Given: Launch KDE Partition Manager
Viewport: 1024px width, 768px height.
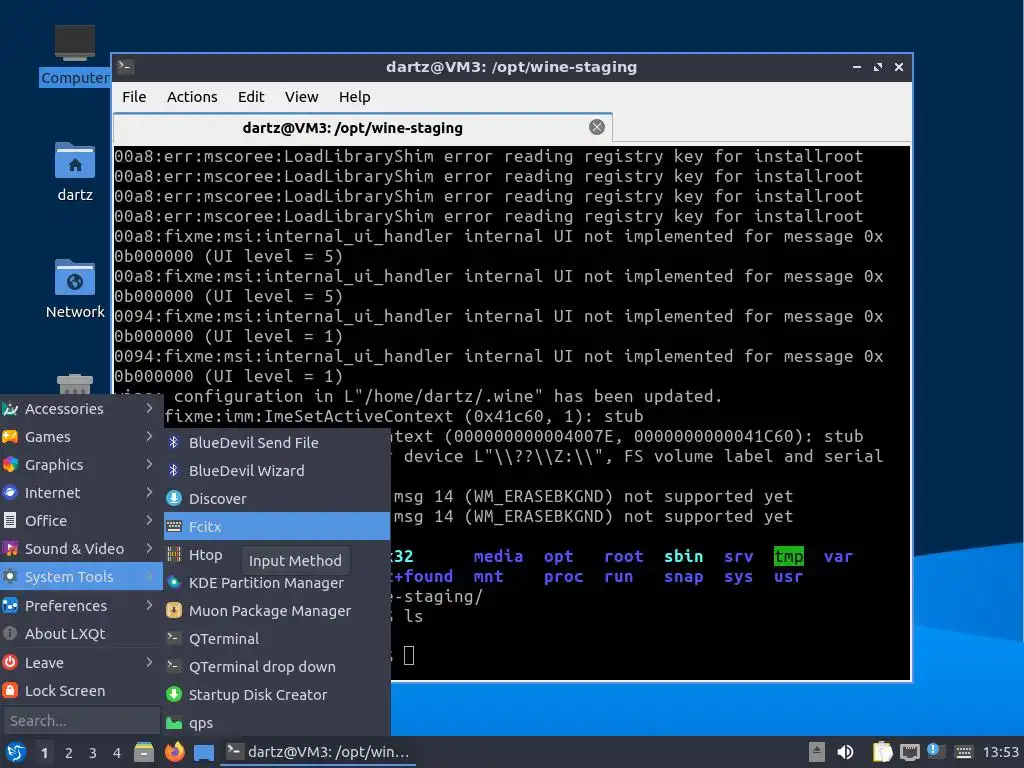Looking at the screenshot, I should point(277,583).
